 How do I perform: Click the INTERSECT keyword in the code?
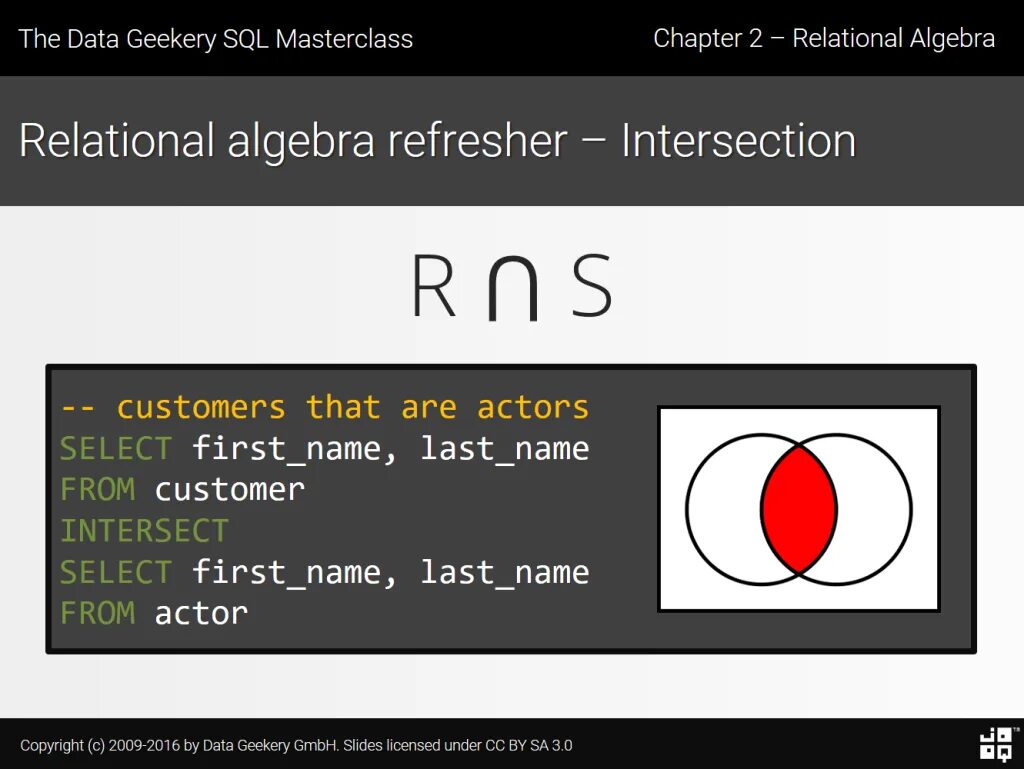[144, 531]
